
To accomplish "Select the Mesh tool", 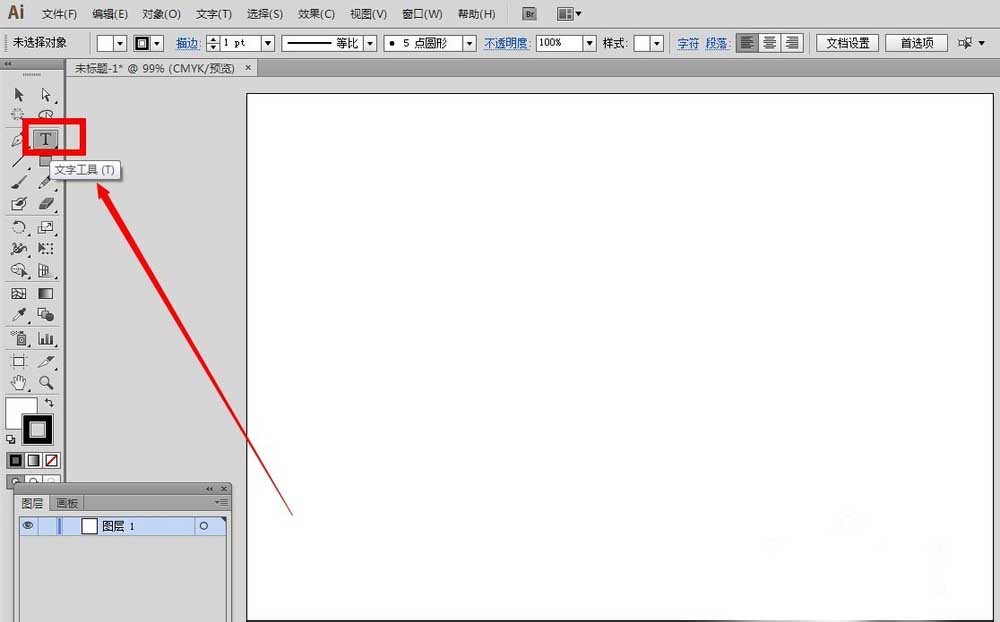I will pos(18,293).
